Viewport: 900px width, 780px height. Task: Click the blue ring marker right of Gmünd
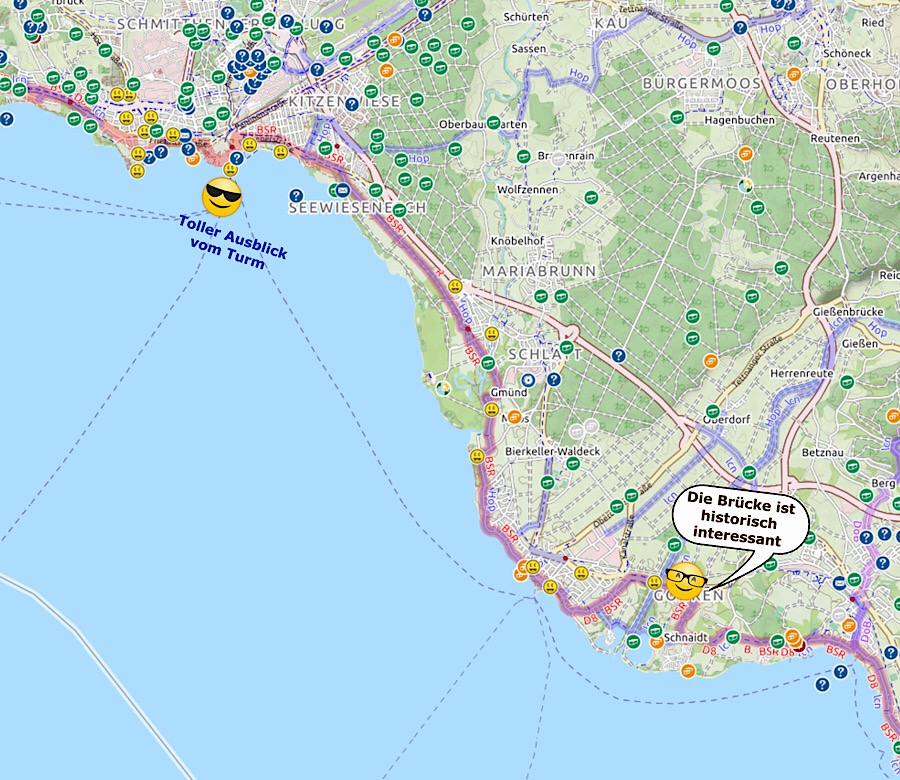pos(528,380)
